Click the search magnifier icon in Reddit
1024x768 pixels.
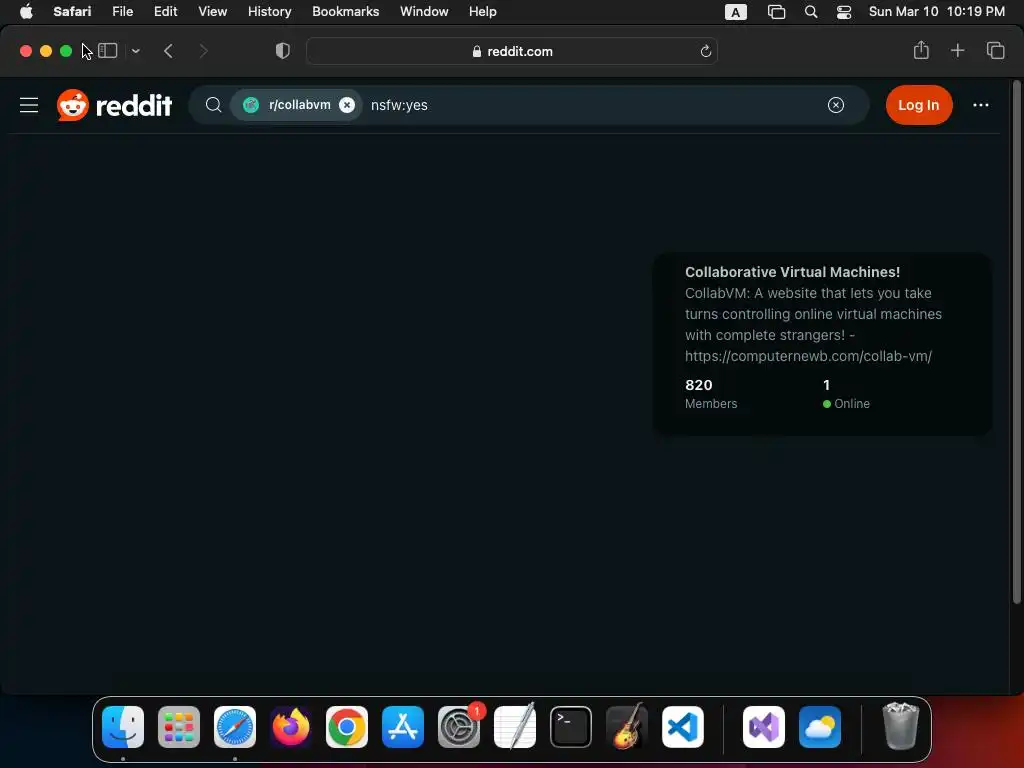tap(213, 105)
